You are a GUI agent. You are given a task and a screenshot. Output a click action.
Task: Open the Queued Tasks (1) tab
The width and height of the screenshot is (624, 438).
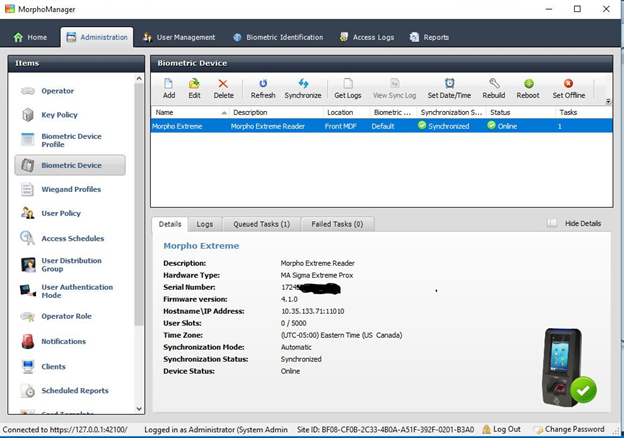(261, 224)
